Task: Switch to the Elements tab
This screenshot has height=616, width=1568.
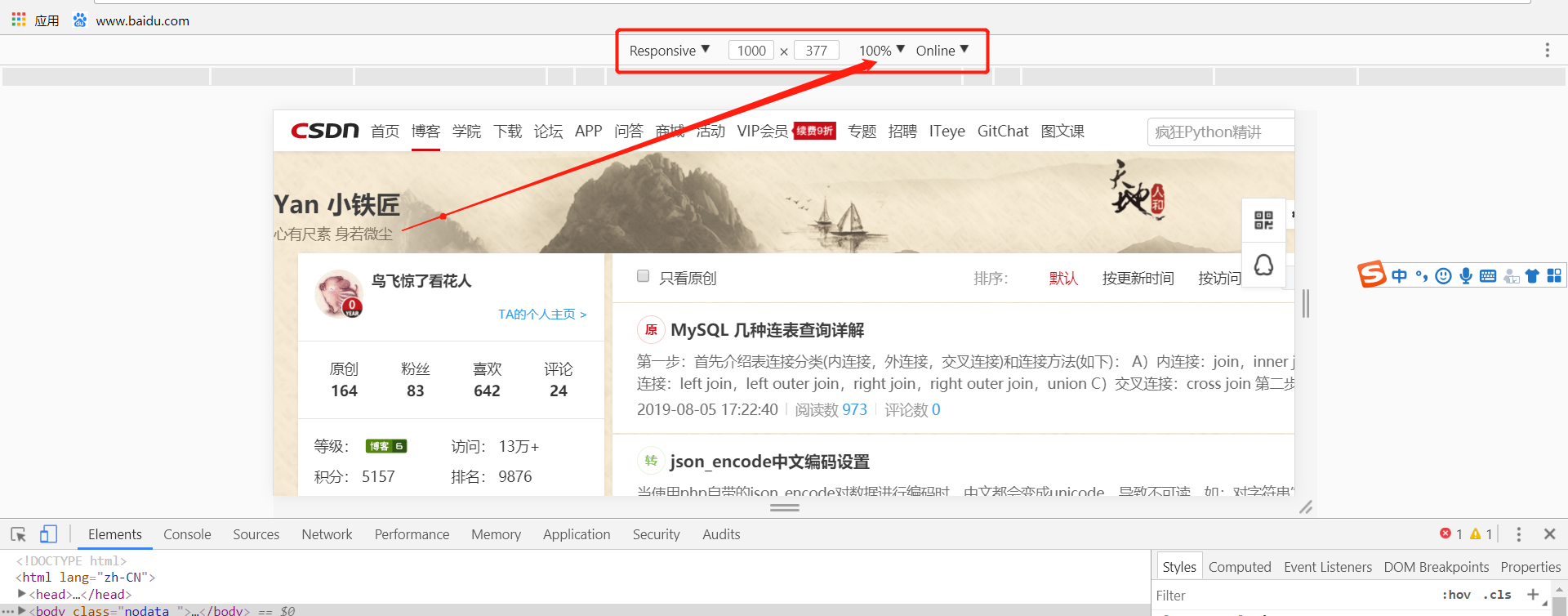Action: tap(115, 534)
